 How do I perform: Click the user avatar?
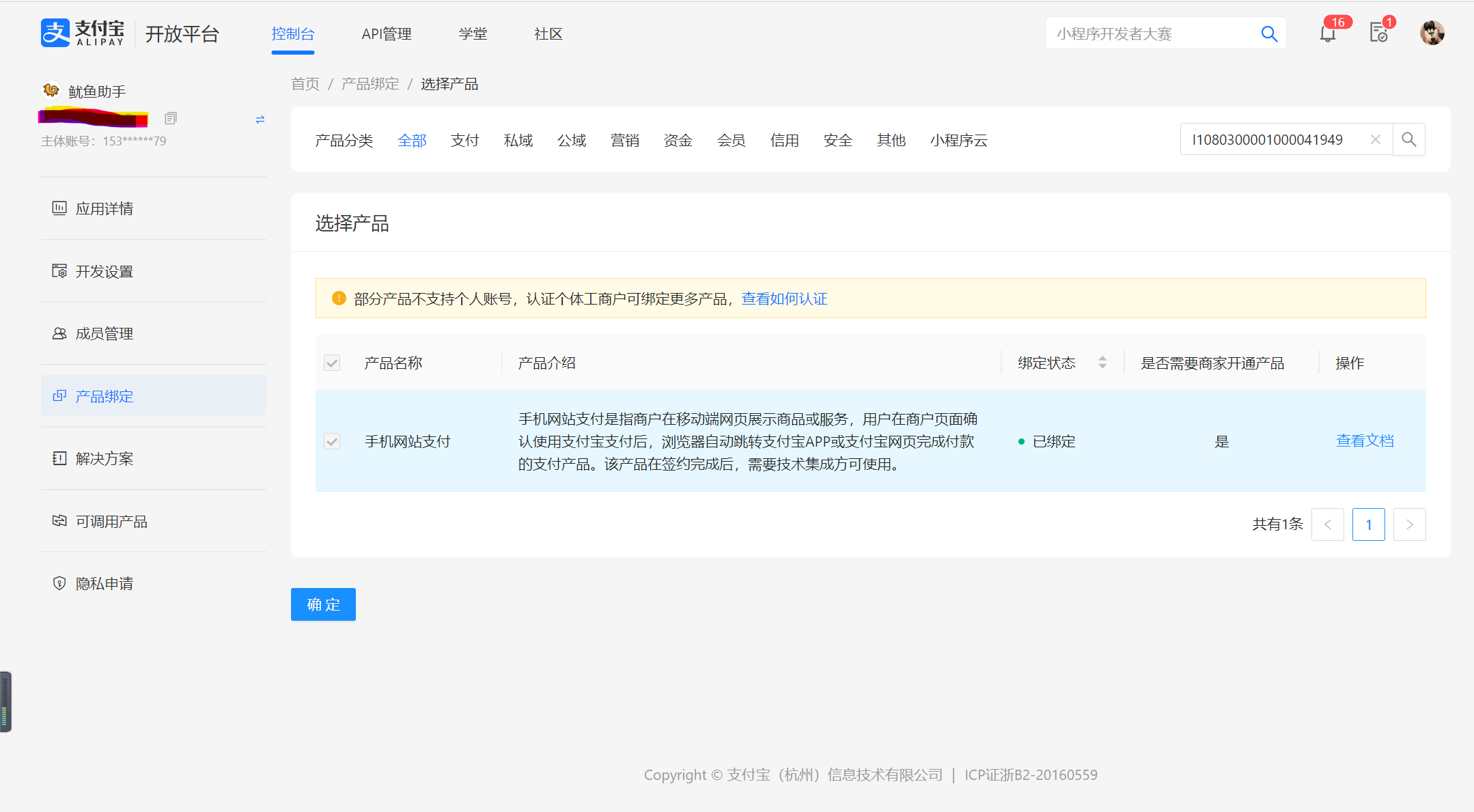click(x=1432, y=33)
